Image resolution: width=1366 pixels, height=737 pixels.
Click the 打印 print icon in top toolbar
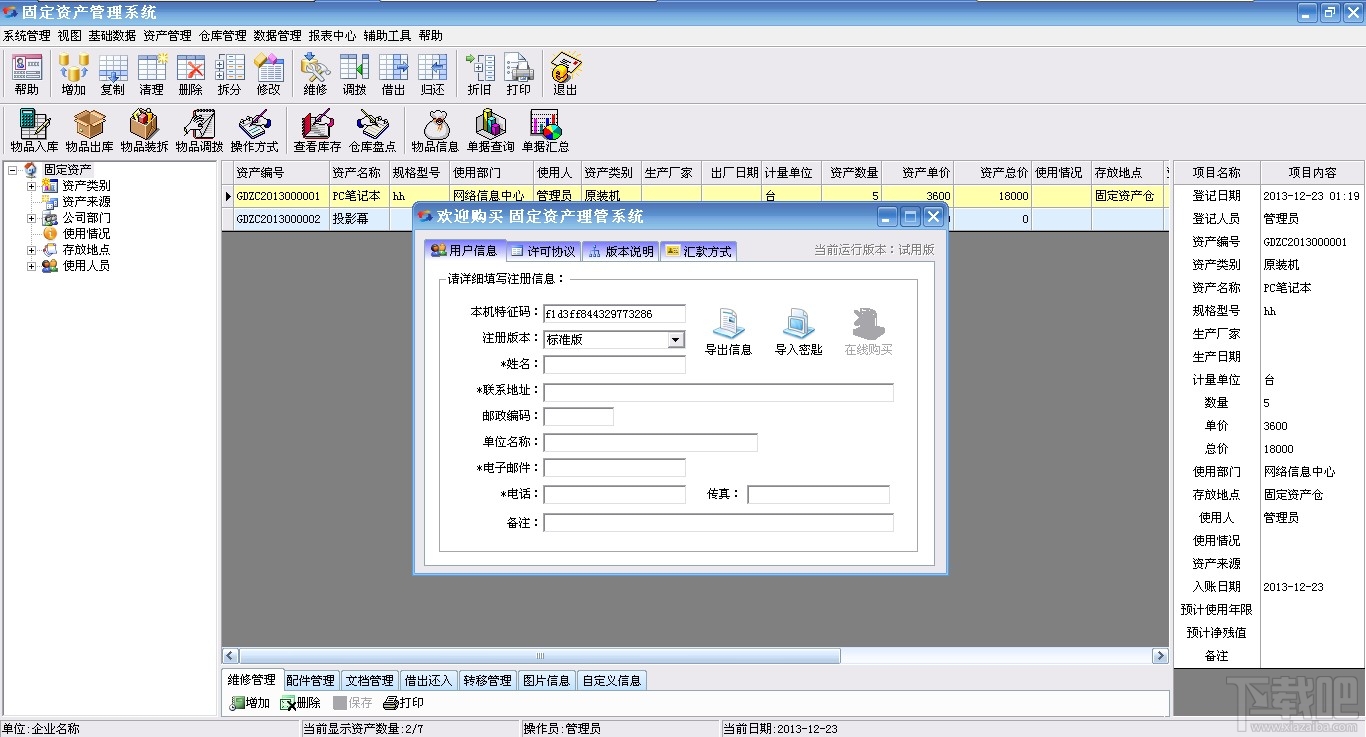519,74
